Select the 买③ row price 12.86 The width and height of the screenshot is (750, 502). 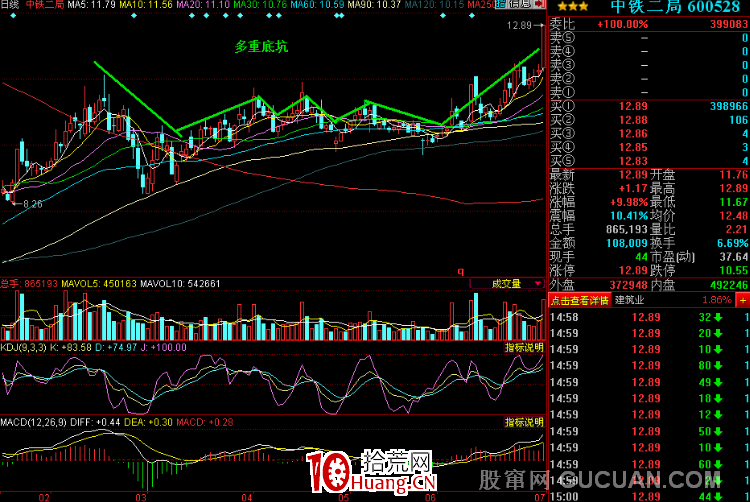[633, 134]
